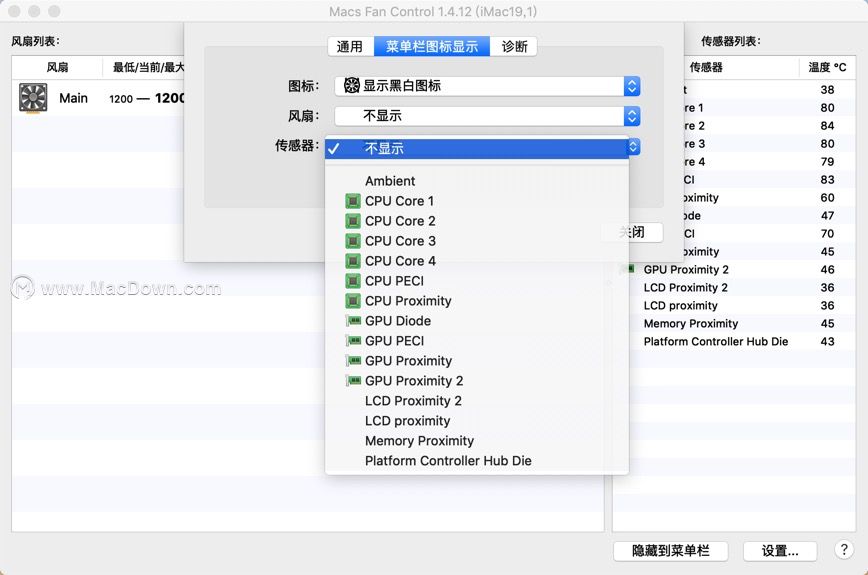Click the GPU Diode card icon in menu
Screen dimensions: 868x575
(353, 320)
